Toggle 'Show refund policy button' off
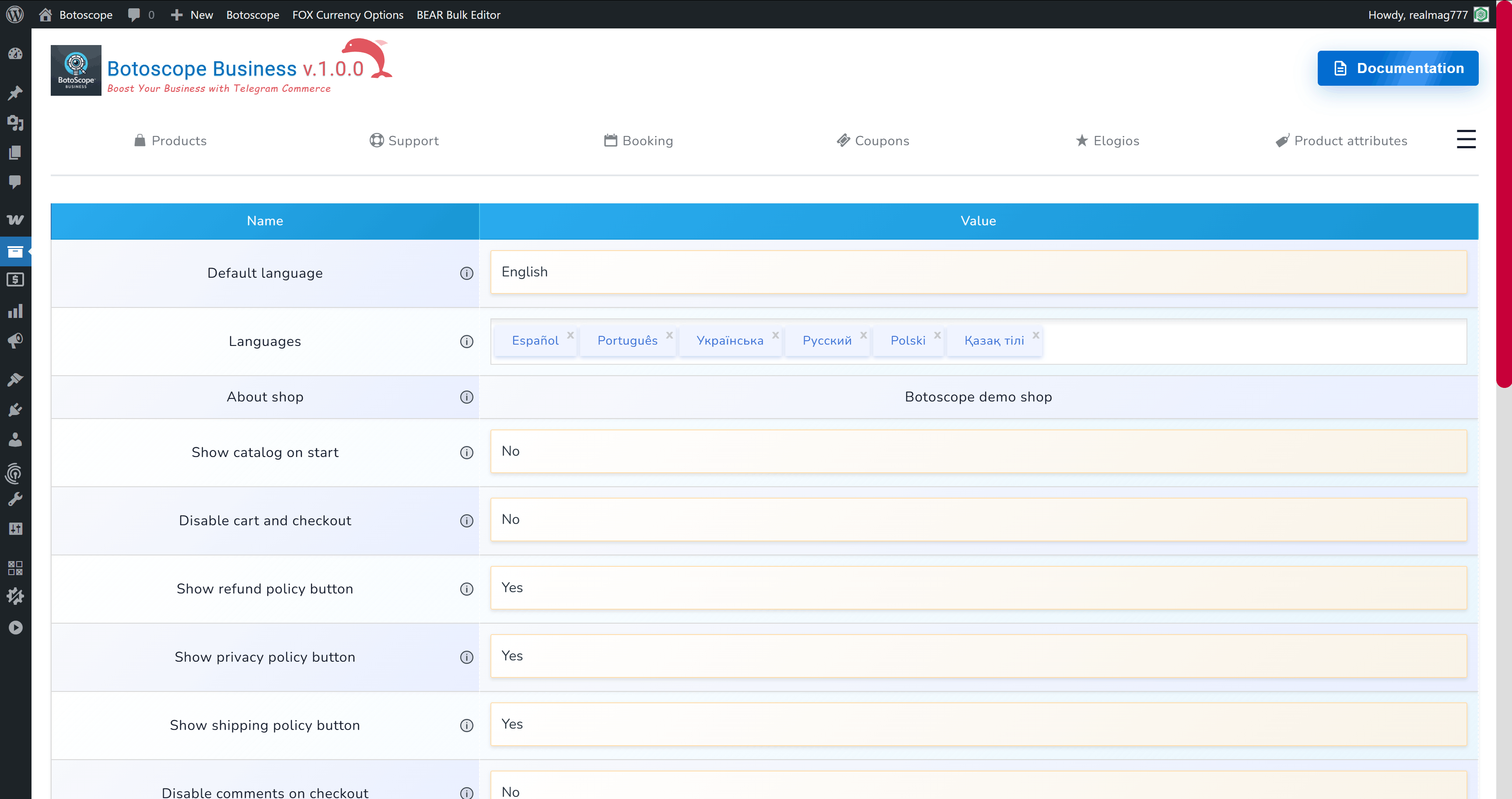The image size is (1512, 799). [x=977, y=588]
